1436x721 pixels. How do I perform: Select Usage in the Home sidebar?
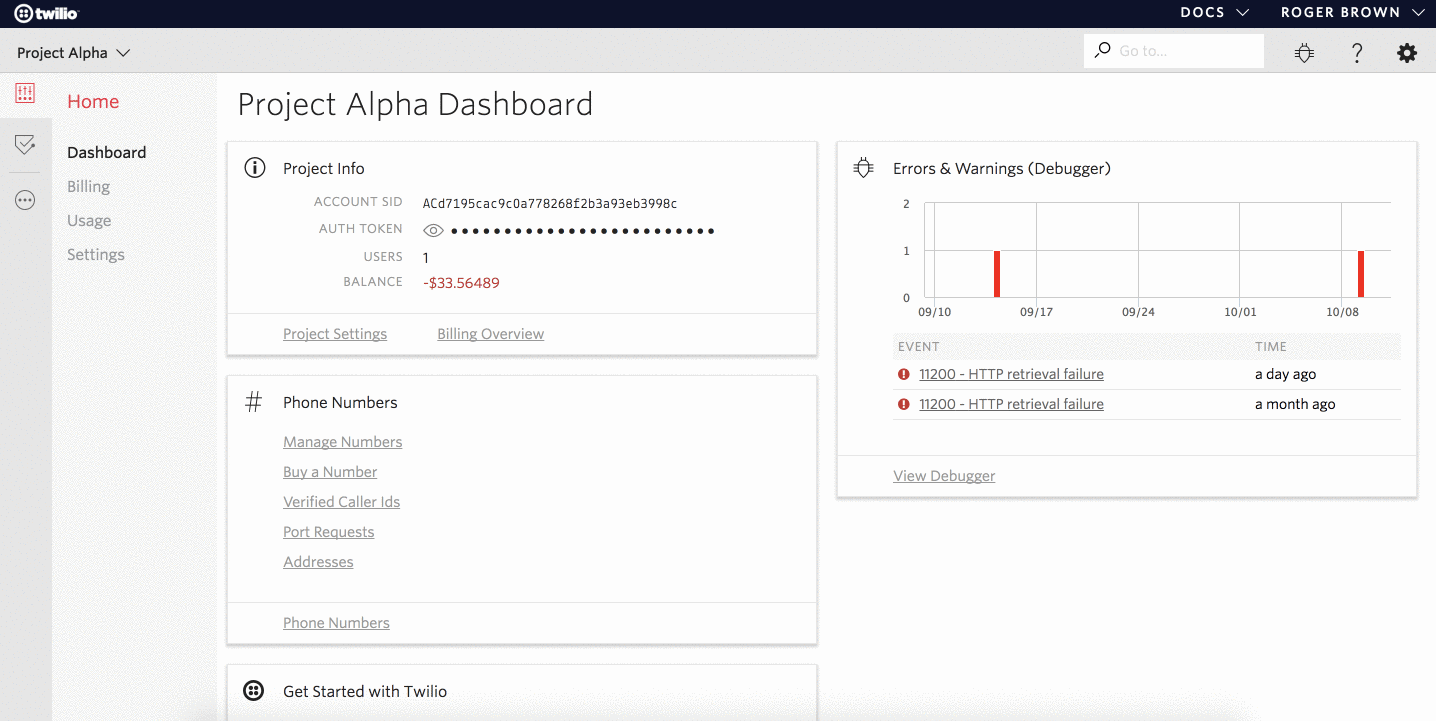coord(89,221)
